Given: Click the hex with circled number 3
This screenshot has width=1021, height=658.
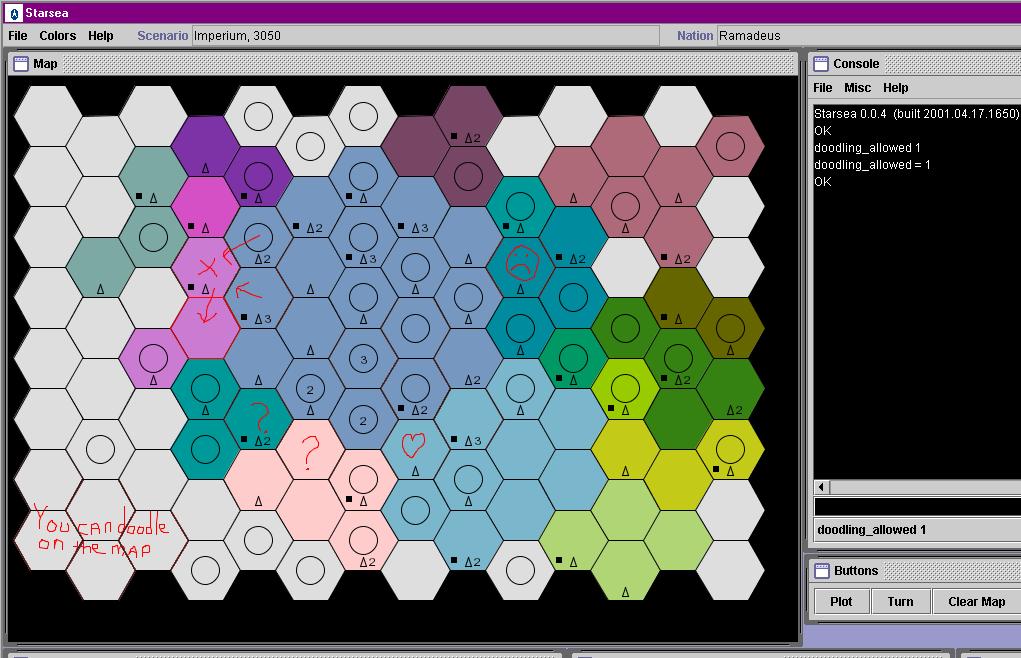Looking at the screenshot, I should [x=363, y=358].
